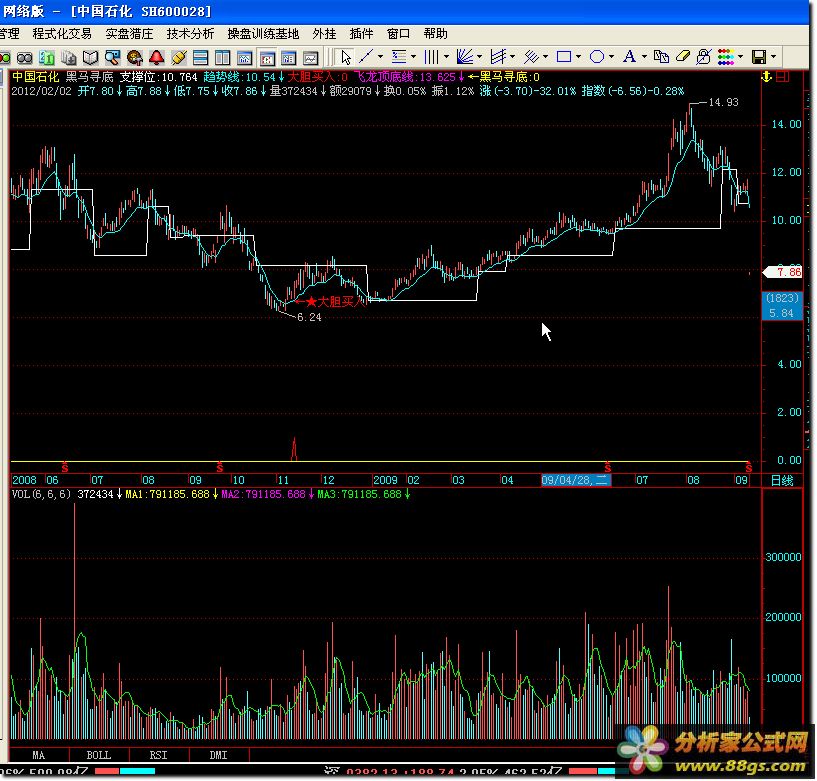Open the 实盘猎庄 menu

(x=129, y=34)
